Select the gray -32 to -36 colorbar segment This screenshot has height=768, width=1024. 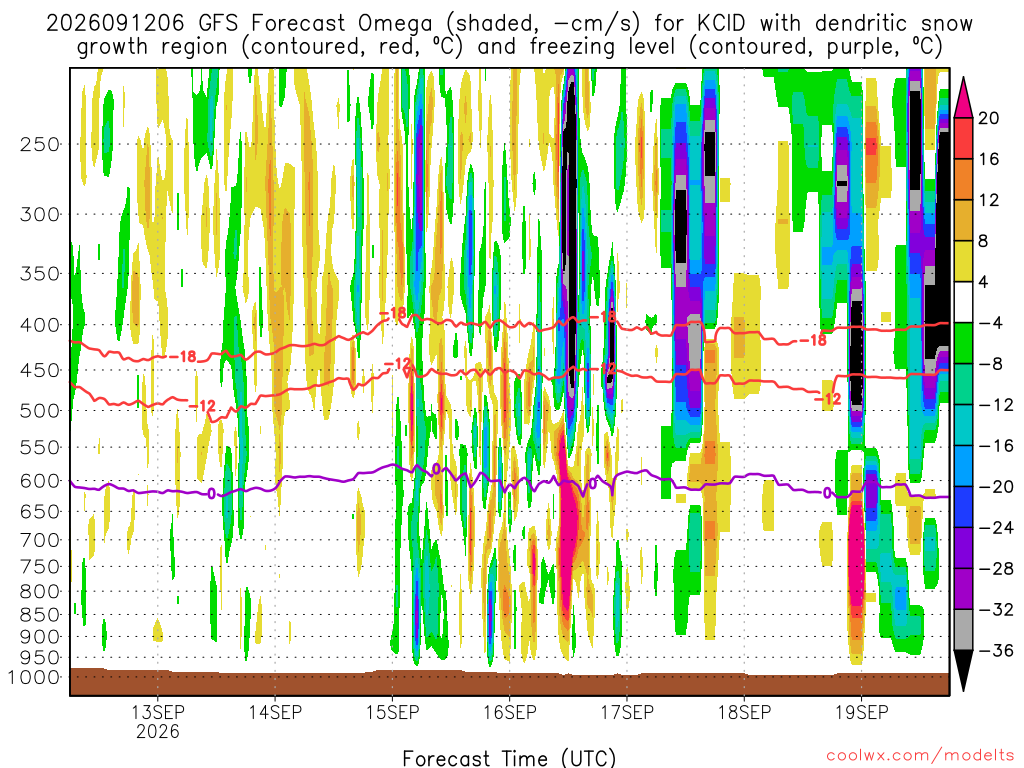point(963,630)
